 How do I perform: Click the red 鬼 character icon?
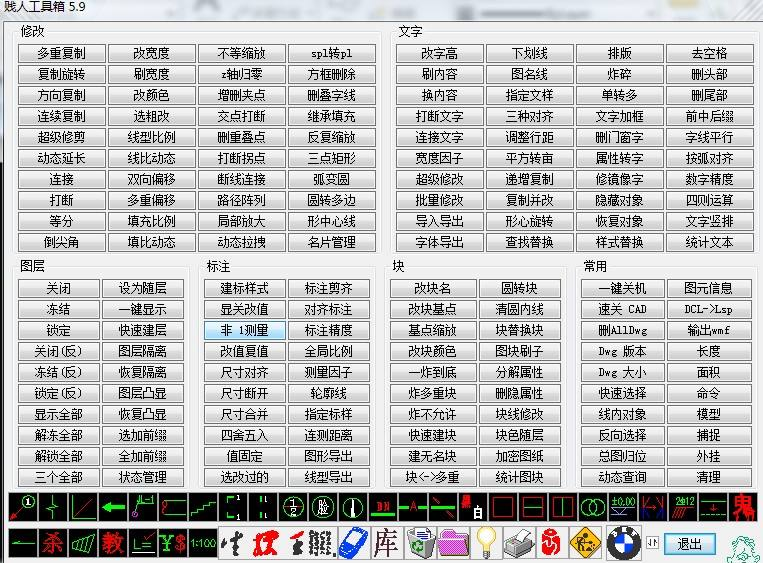[743, 507]
